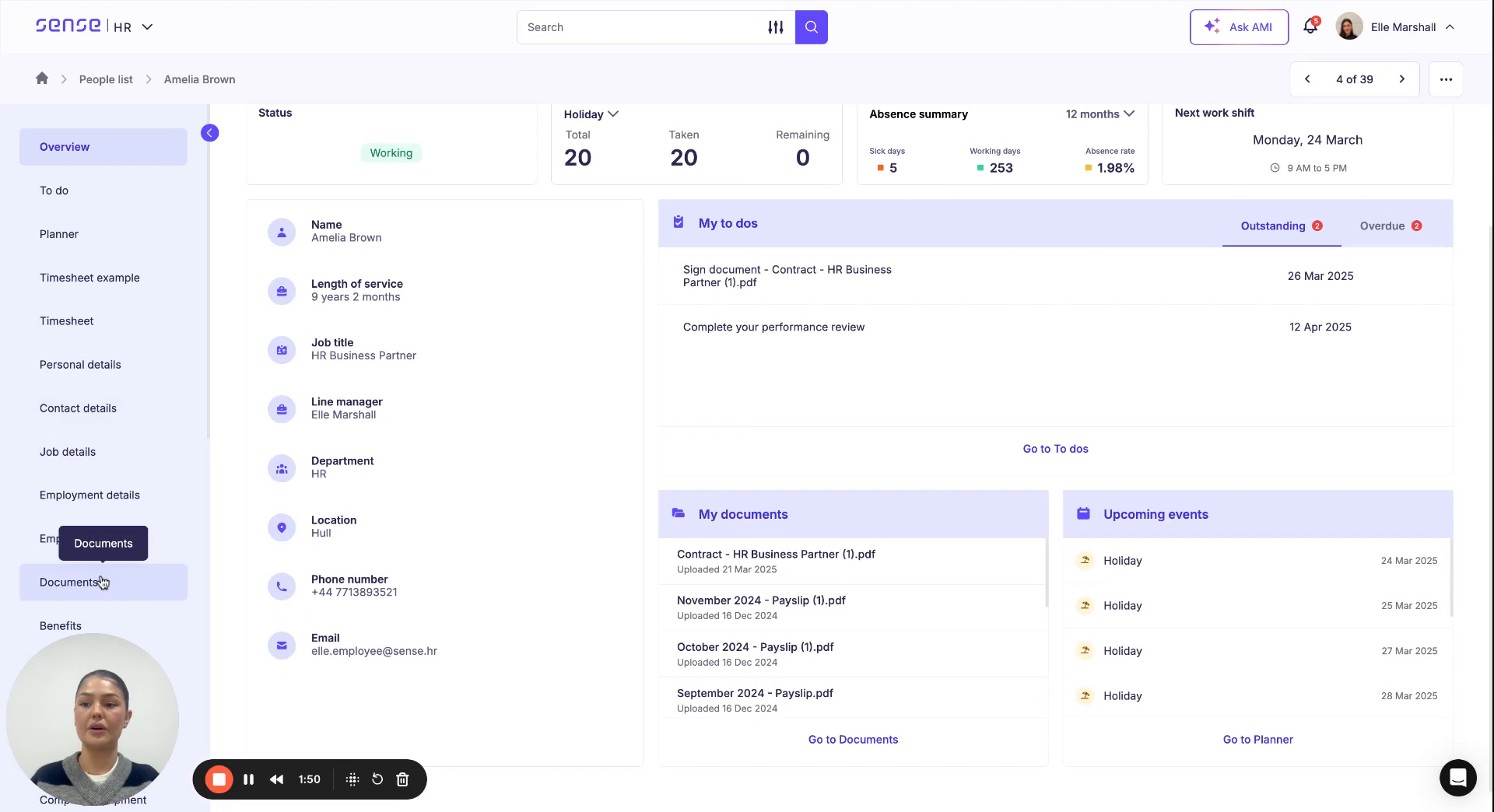Image resolution: width=1494 pixels, height=812 pixels.
Task: Open the chat bubble in the bottom corner
Action: pyautogui.click(x=1457, y=778)
